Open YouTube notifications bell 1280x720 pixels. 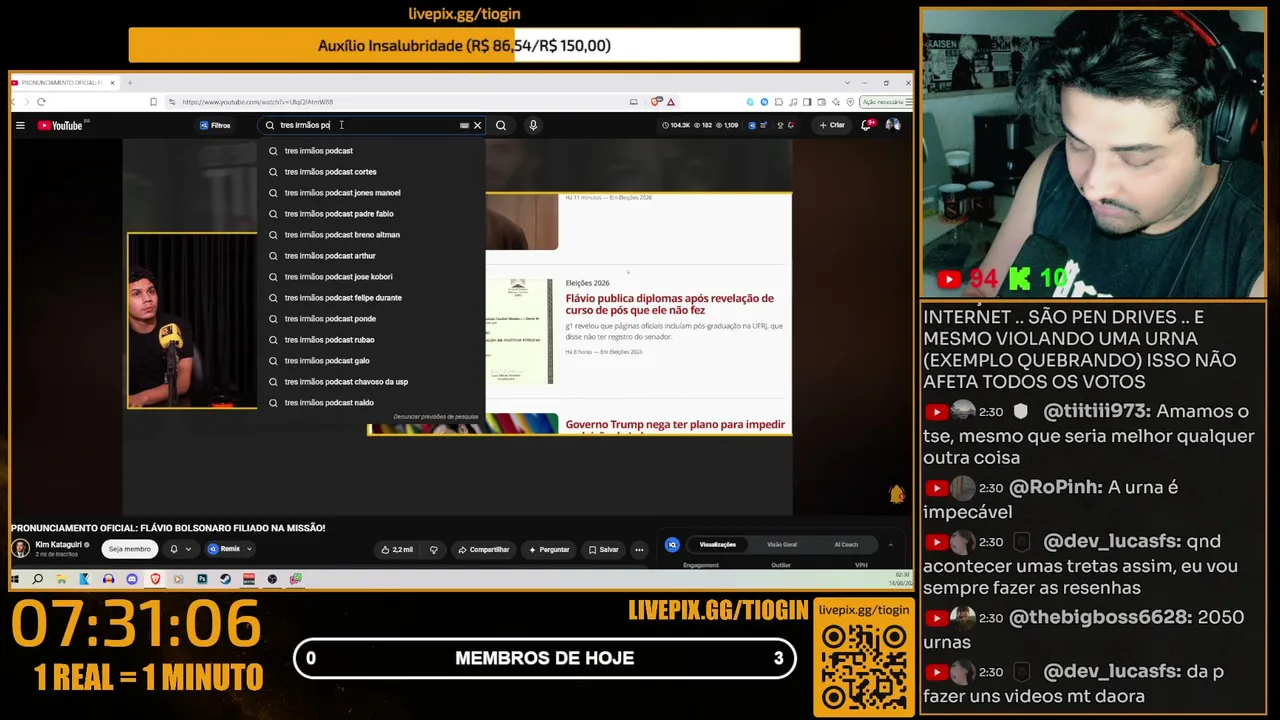coord(867,125)
